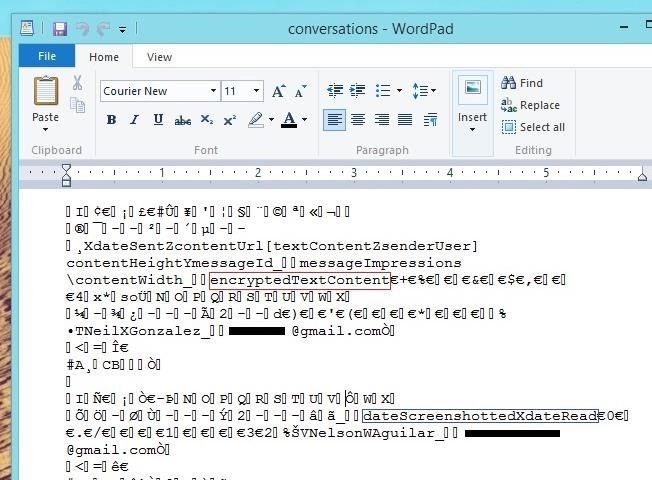Apply subscript formatting
Screen dimensions: 652x480
pos(206,120)
